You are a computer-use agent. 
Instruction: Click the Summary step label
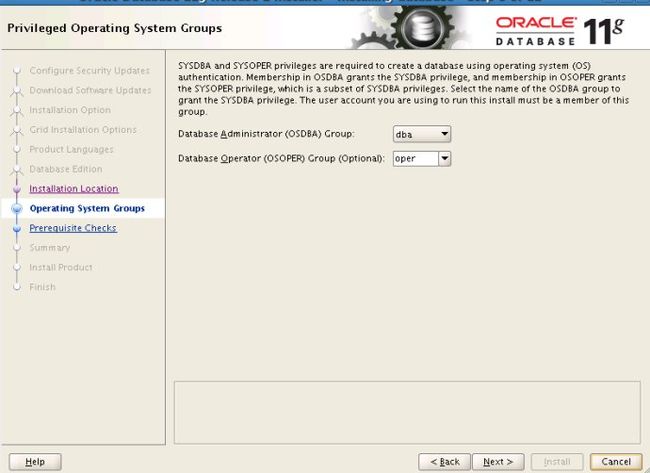pyautogui.click(x=50, y=247)
